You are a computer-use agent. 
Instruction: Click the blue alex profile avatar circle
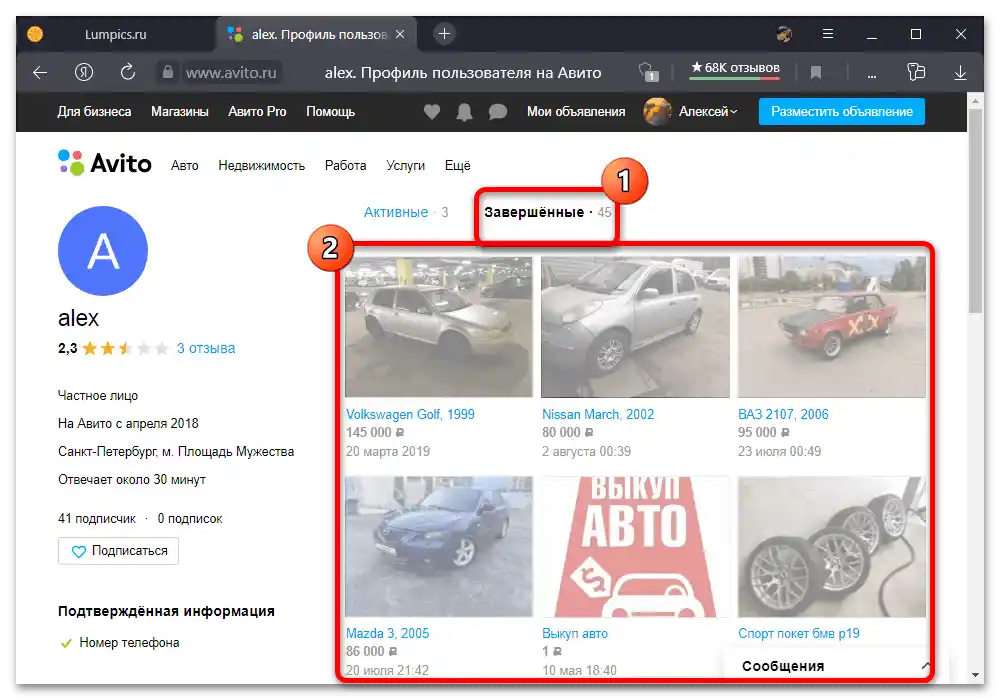point(103,251)
